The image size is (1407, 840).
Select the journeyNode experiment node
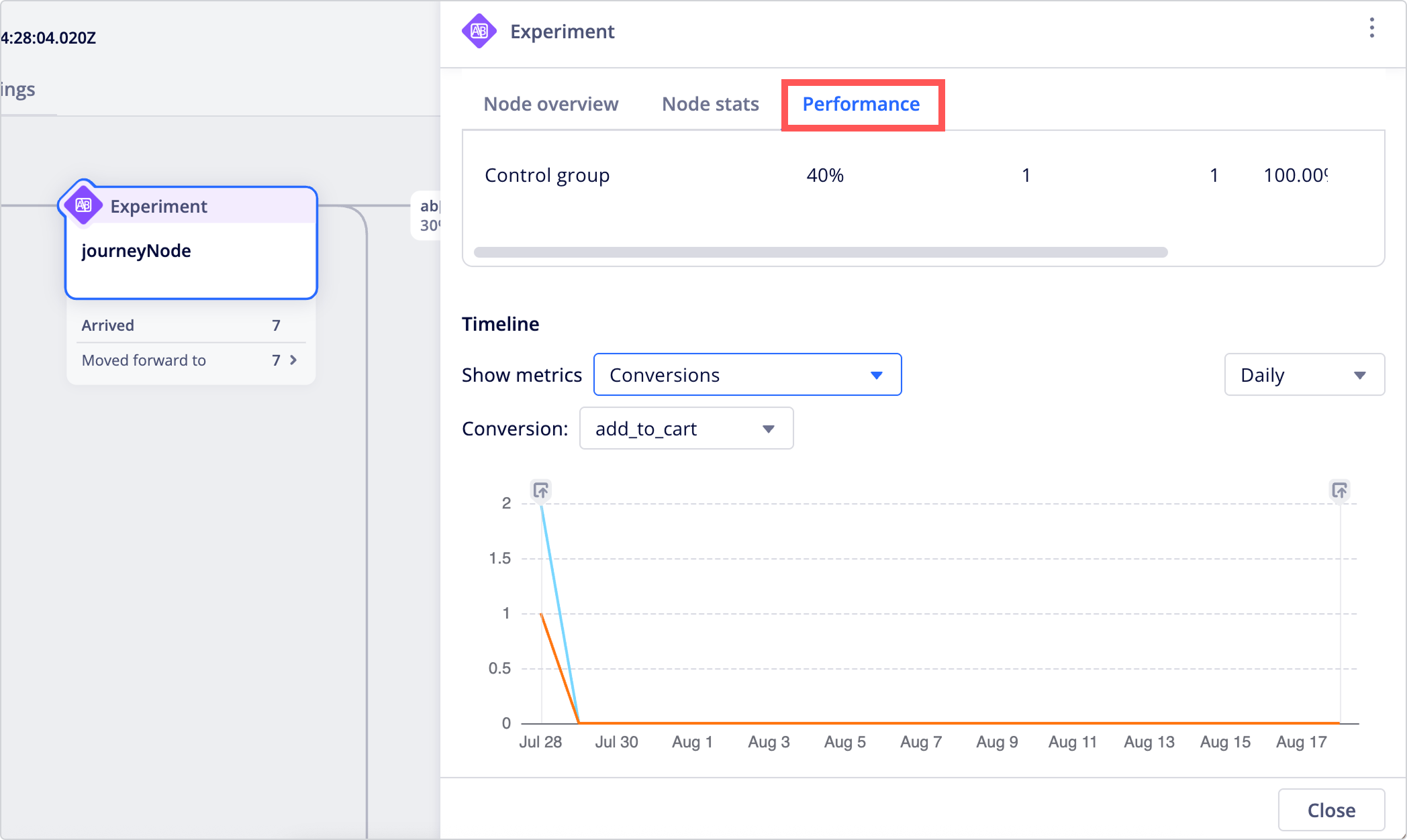coord(191,243)
